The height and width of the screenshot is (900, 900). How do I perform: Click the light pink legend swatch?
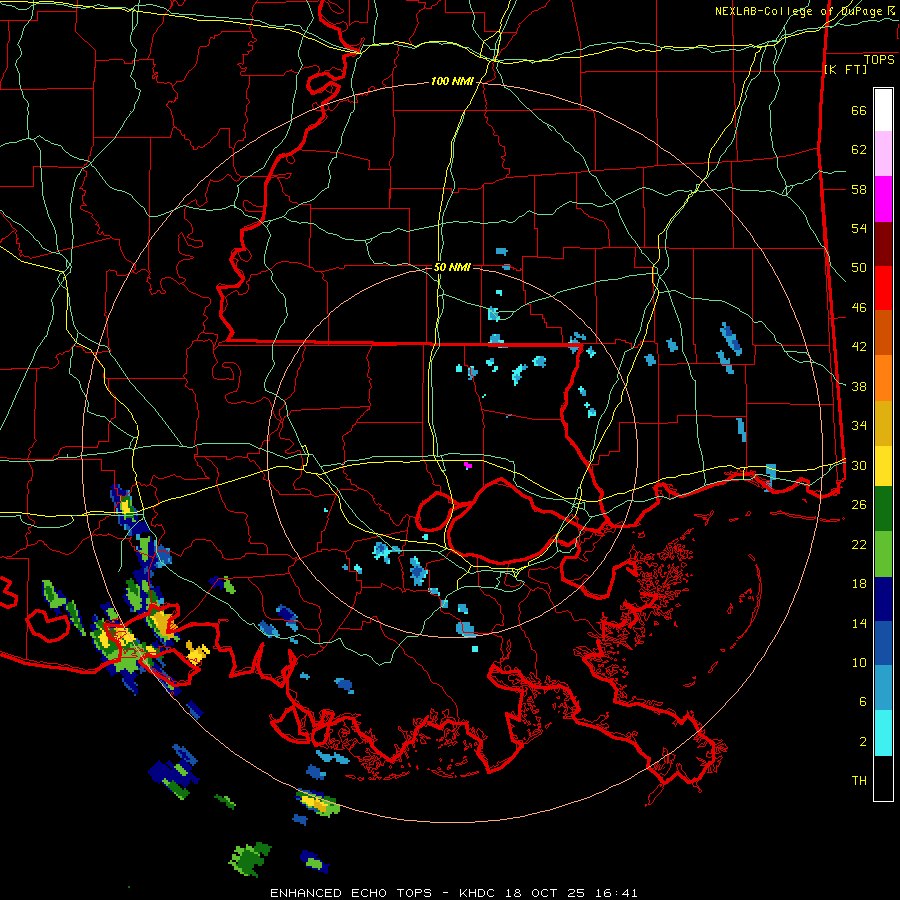point(883,154)
